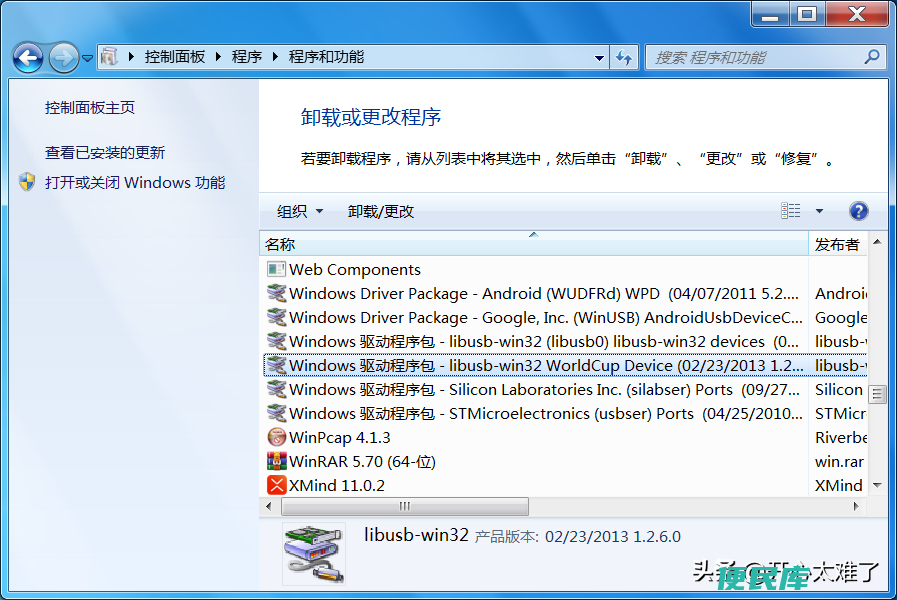The image size is (897, 600).
Task: Click shield icon beside Windows 功能
Action: click(x=27, y=182)
